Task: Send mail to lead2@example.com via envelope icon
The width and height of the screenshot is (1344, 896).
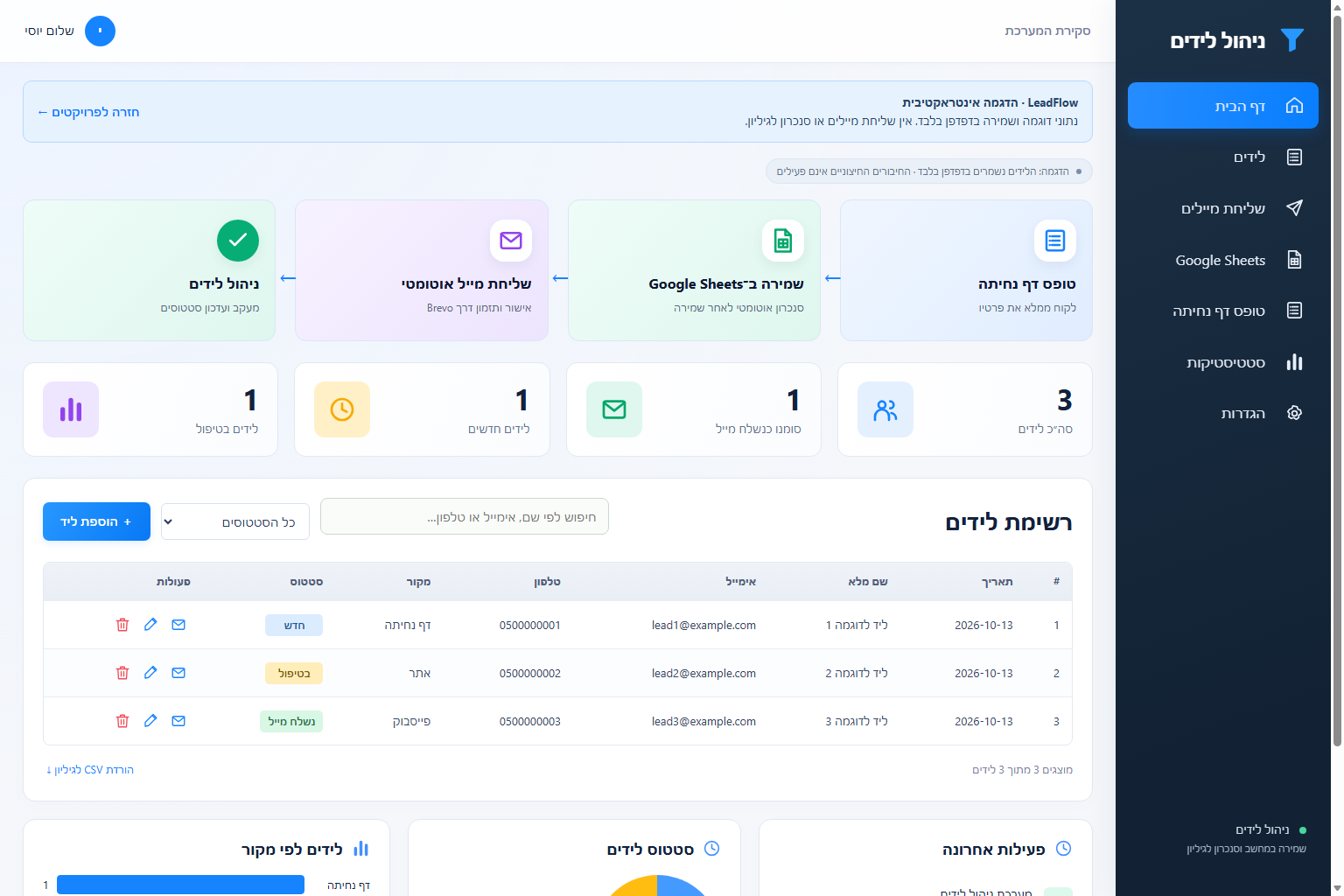Action: (x=178, y=673)
